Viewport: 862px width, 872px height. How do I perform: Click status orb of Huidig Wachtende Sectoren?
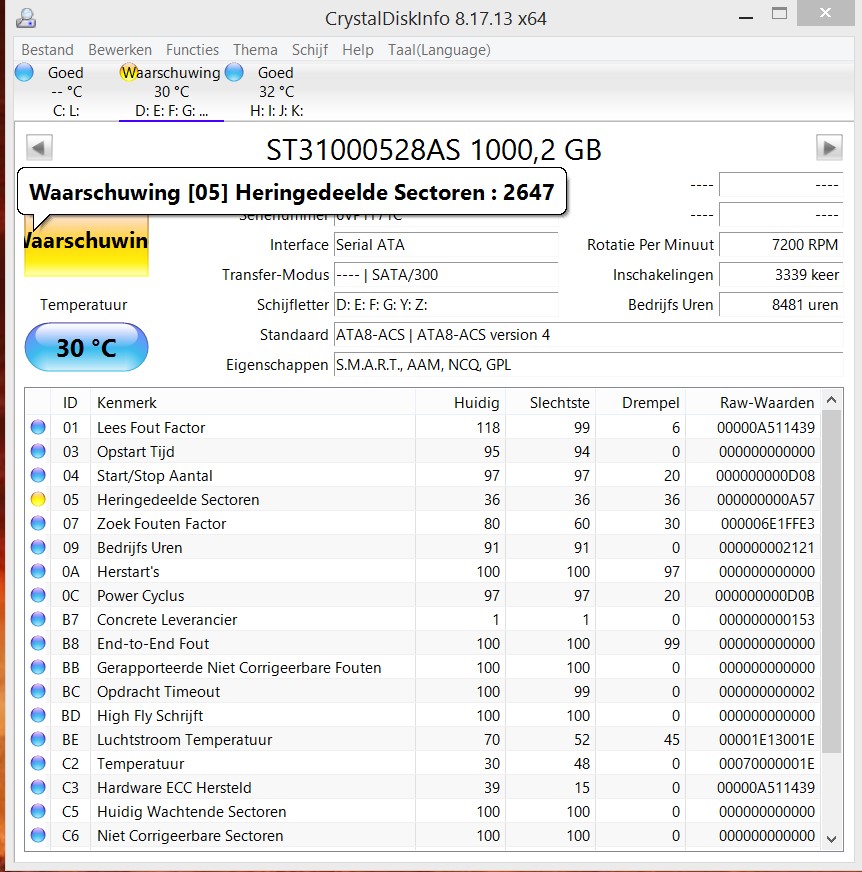tap(38, 811)
